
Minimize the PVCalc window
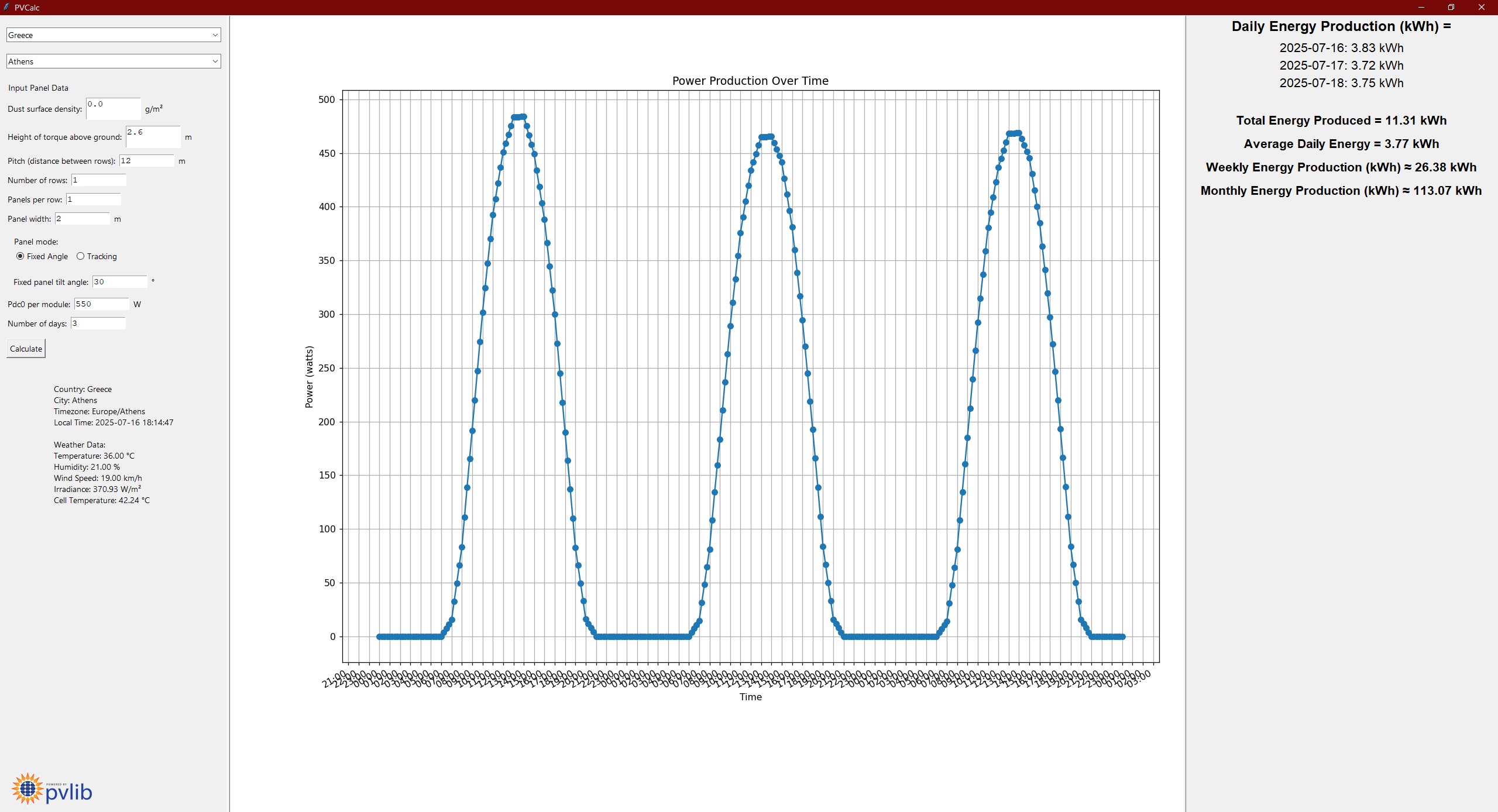point(1421,7)
